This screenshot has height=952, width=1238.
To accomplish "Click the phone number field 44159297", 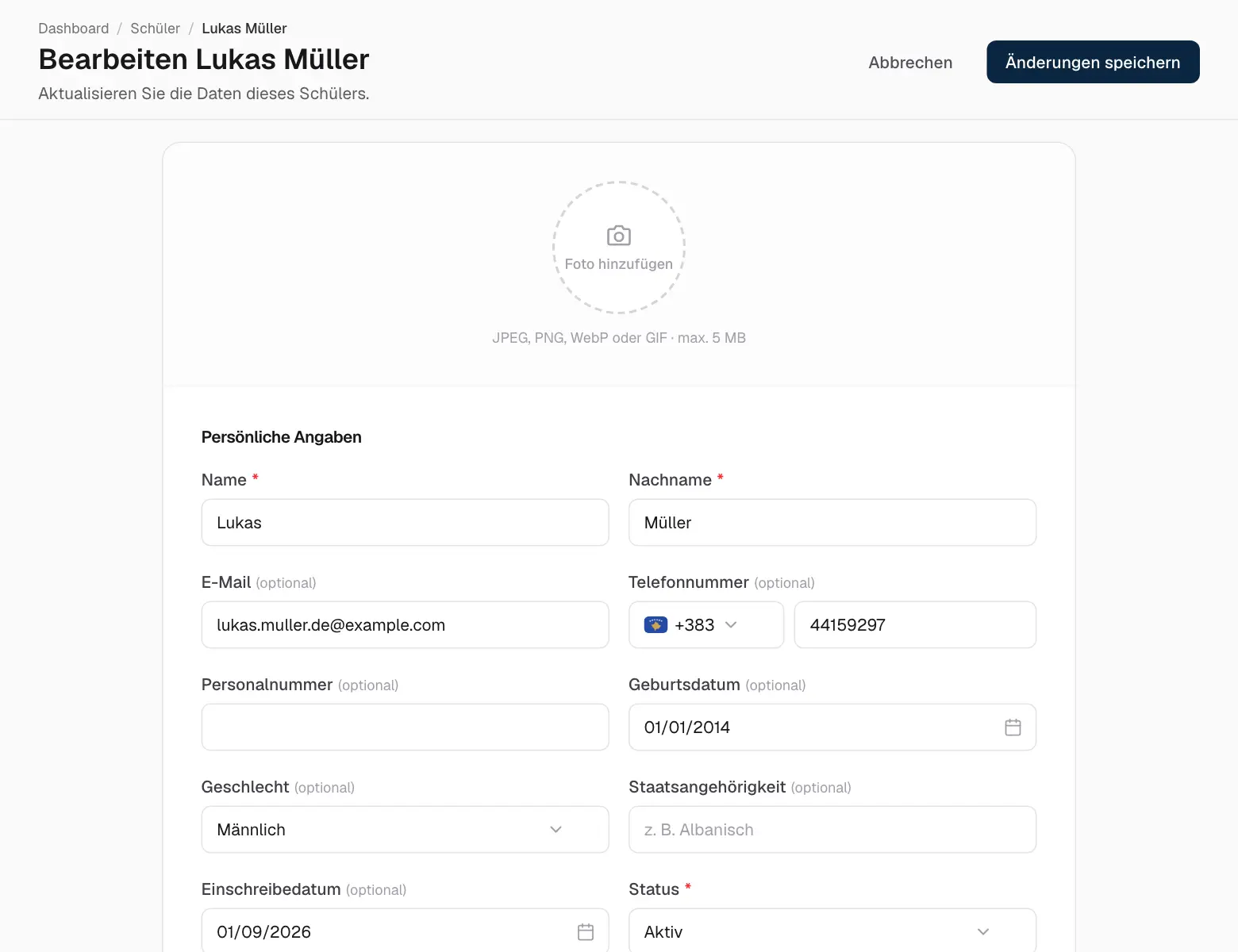I will (x=915, y=625).
